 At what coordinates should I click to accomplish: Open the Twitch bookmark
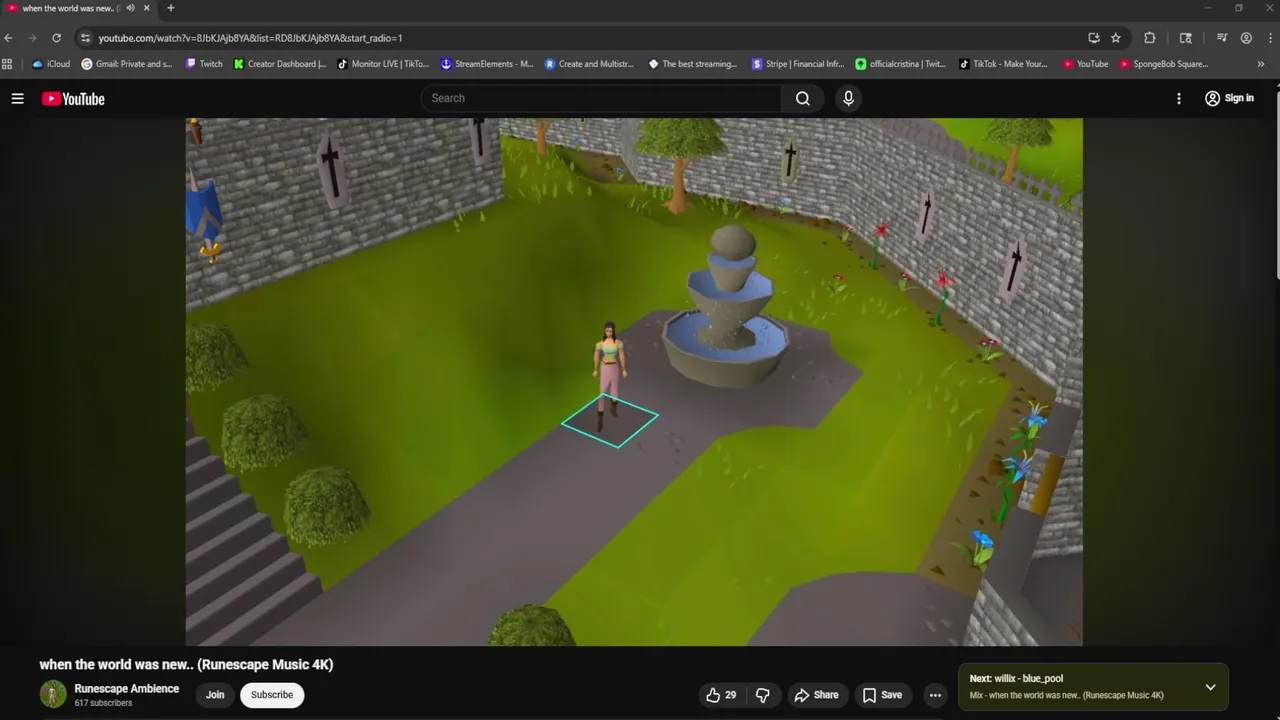(x=204, y=64)
